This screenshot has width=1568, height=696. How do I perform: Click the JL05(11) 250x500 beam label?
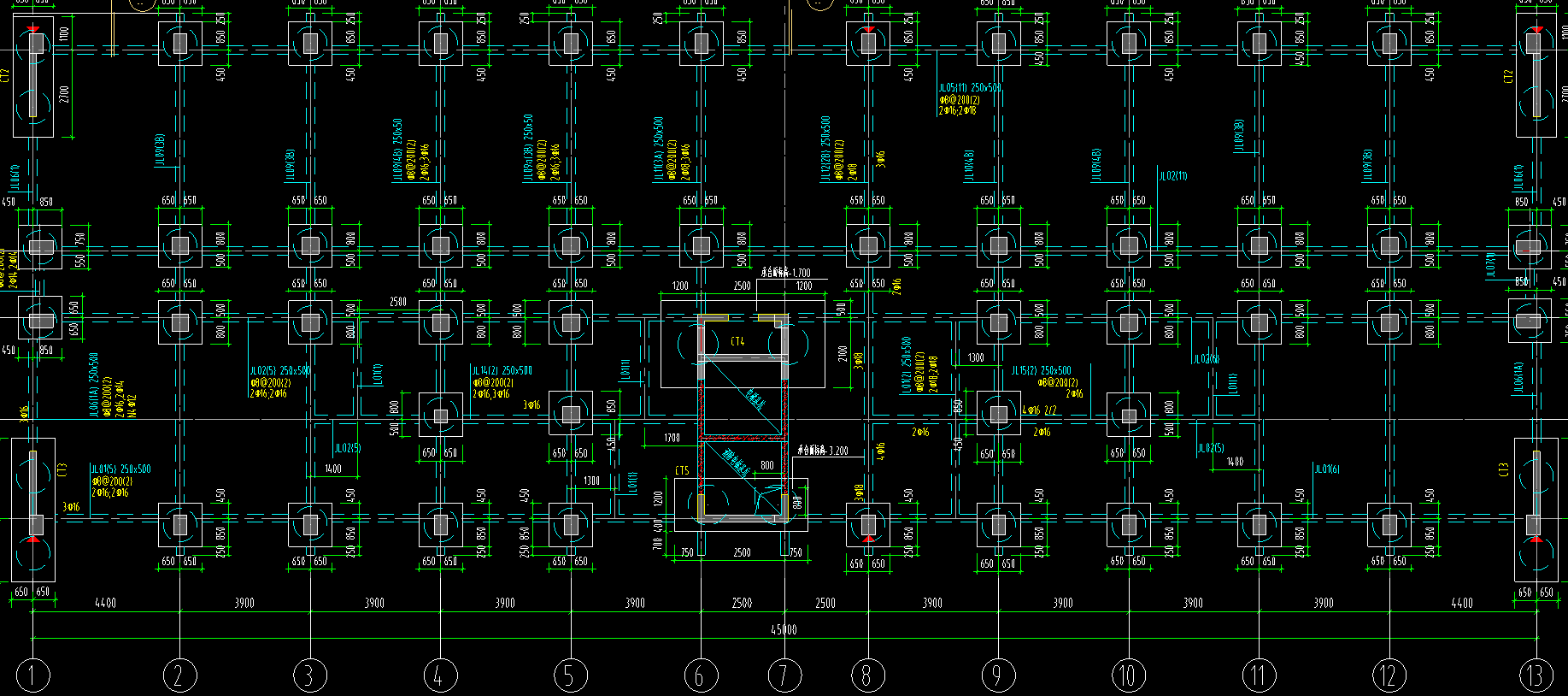pos(970,88)
